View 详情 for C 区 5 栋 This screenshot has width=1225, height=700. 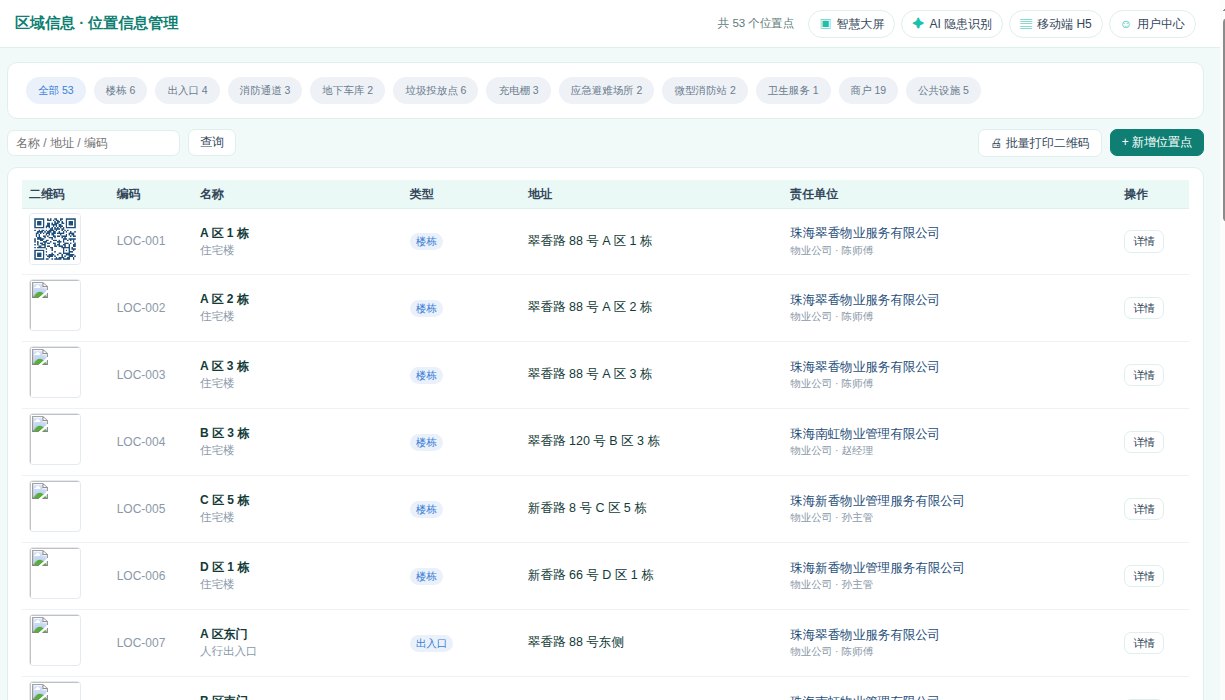tap(1144, 509)
